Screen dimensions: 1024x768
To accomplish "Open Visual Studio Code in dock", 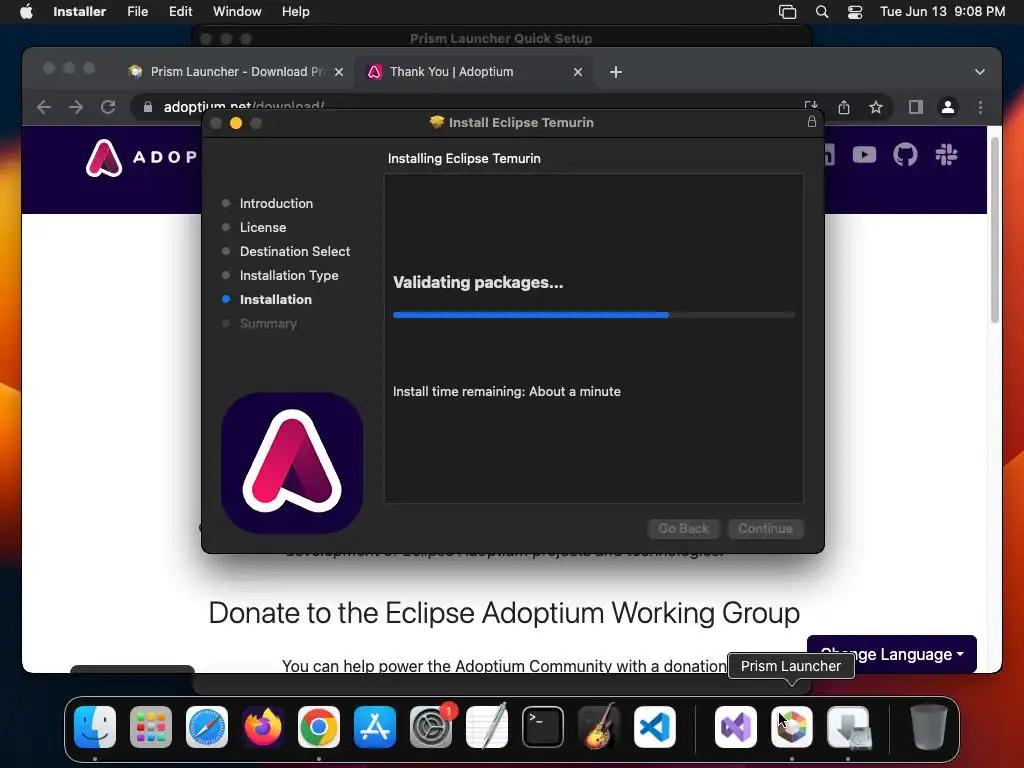I will tap(654, 727).
